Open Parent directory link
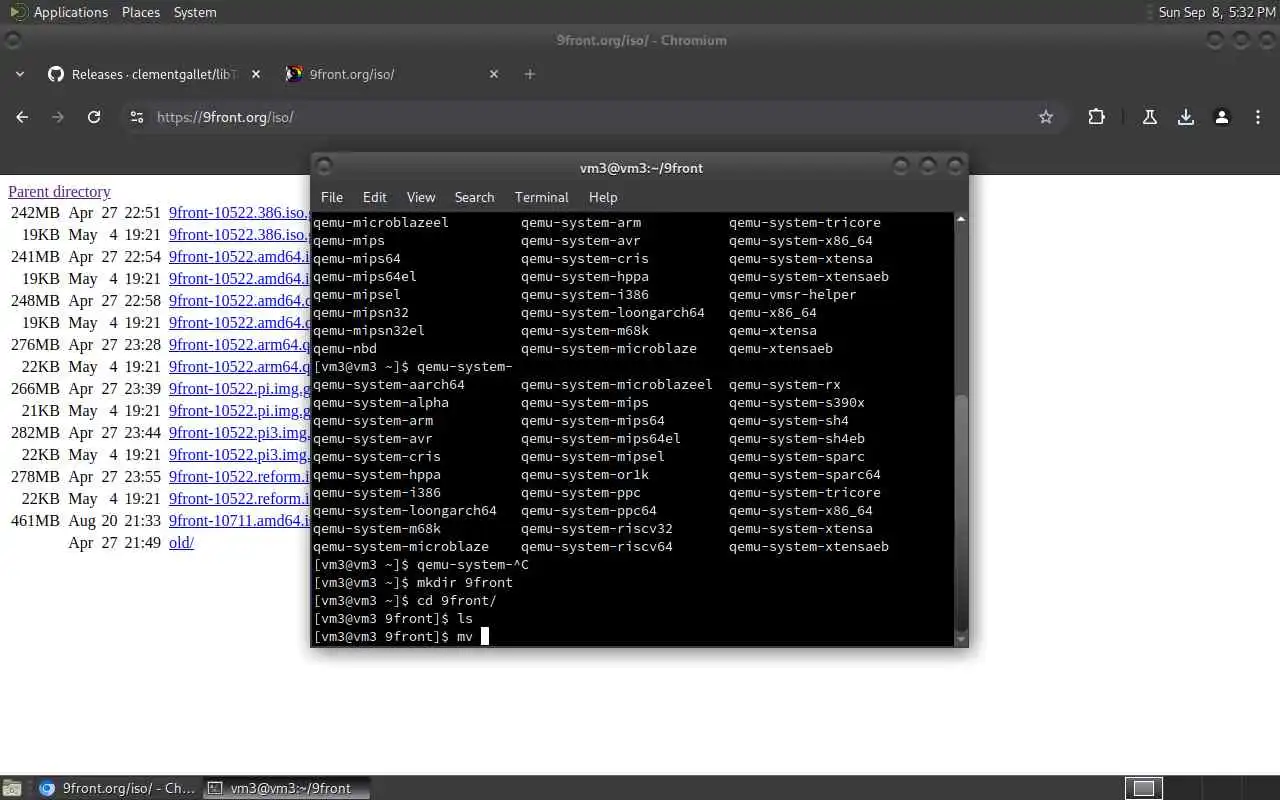The width and height of the screenshot is (1280, 800). (59, 191)
